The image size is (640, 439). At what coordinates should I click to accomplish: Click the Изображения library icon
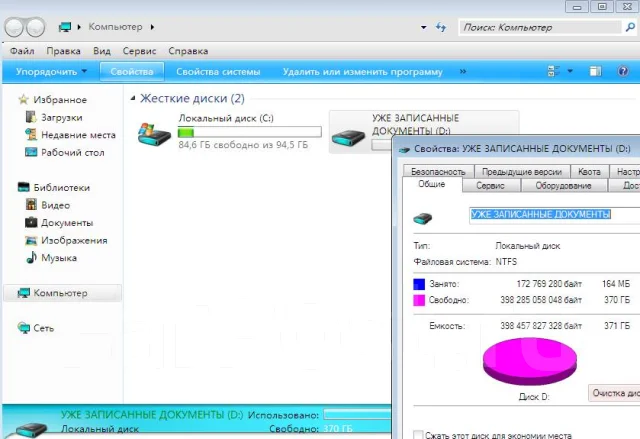tap(31, 240)
